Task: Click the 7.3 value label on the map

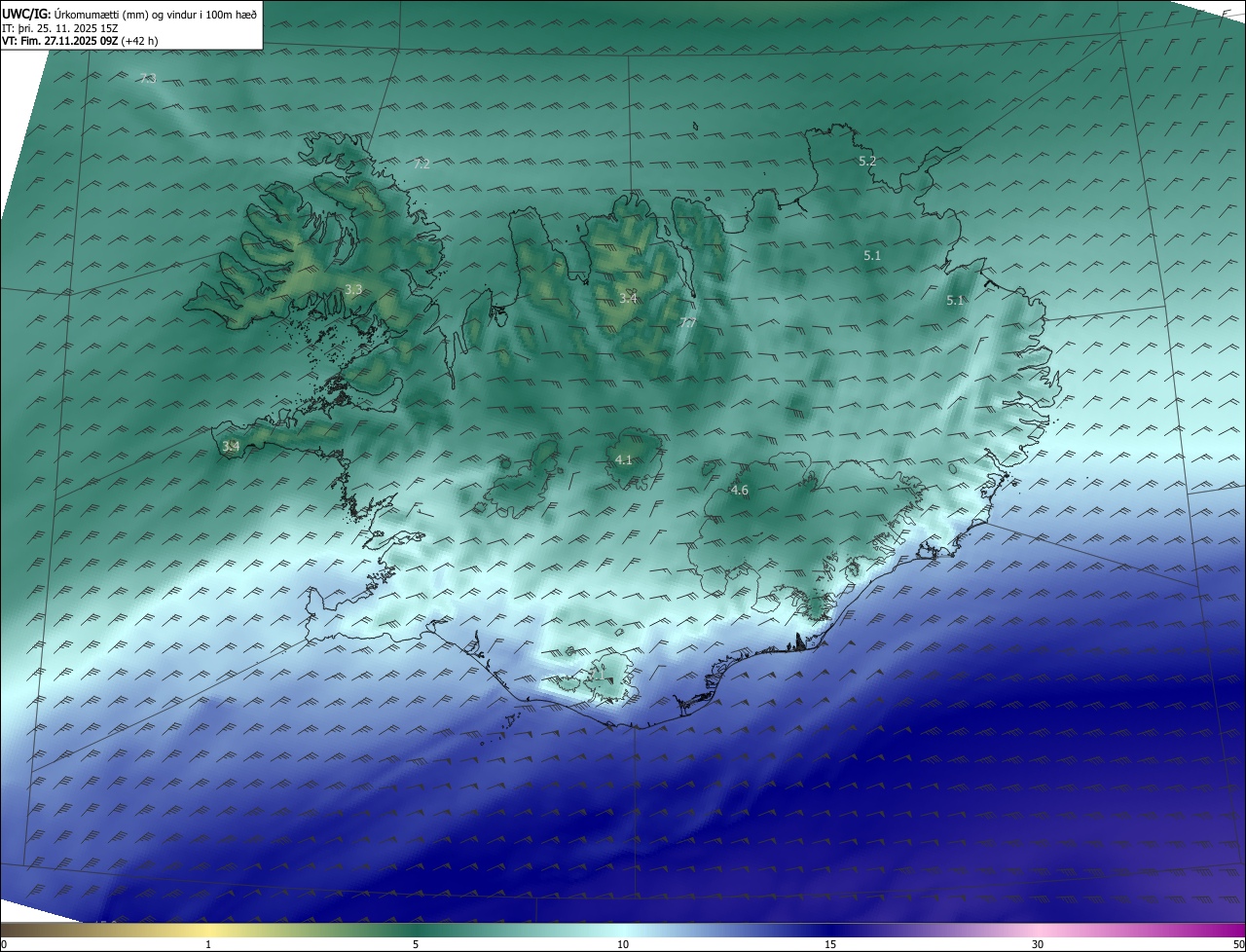Action: coord(147,78)
